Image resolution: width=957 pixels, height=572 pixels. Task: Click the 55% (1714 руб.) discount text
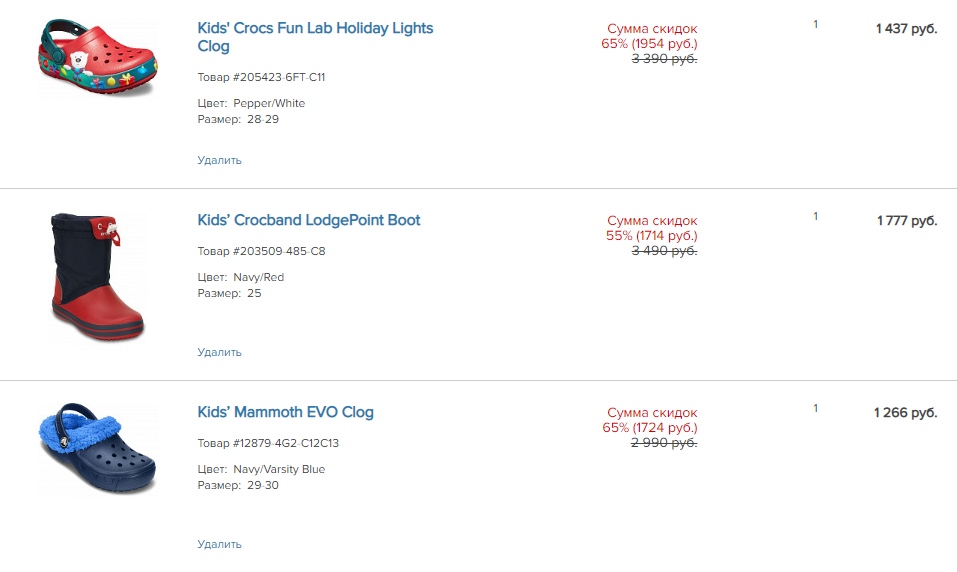click(x=649, y=236)
